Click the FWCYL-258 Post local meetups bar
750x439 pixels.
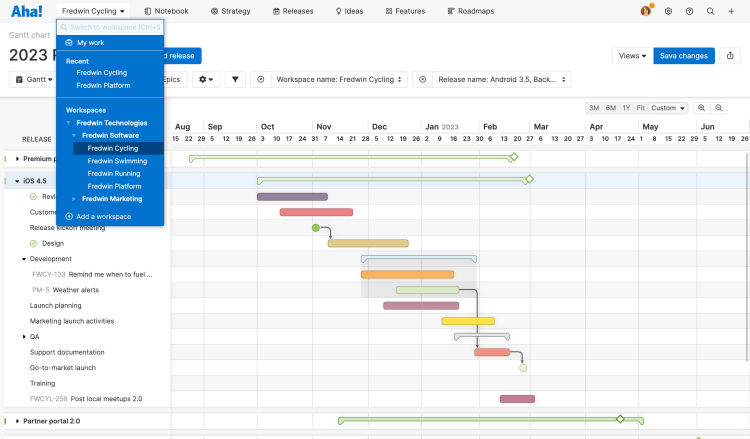tap(517, 399)
